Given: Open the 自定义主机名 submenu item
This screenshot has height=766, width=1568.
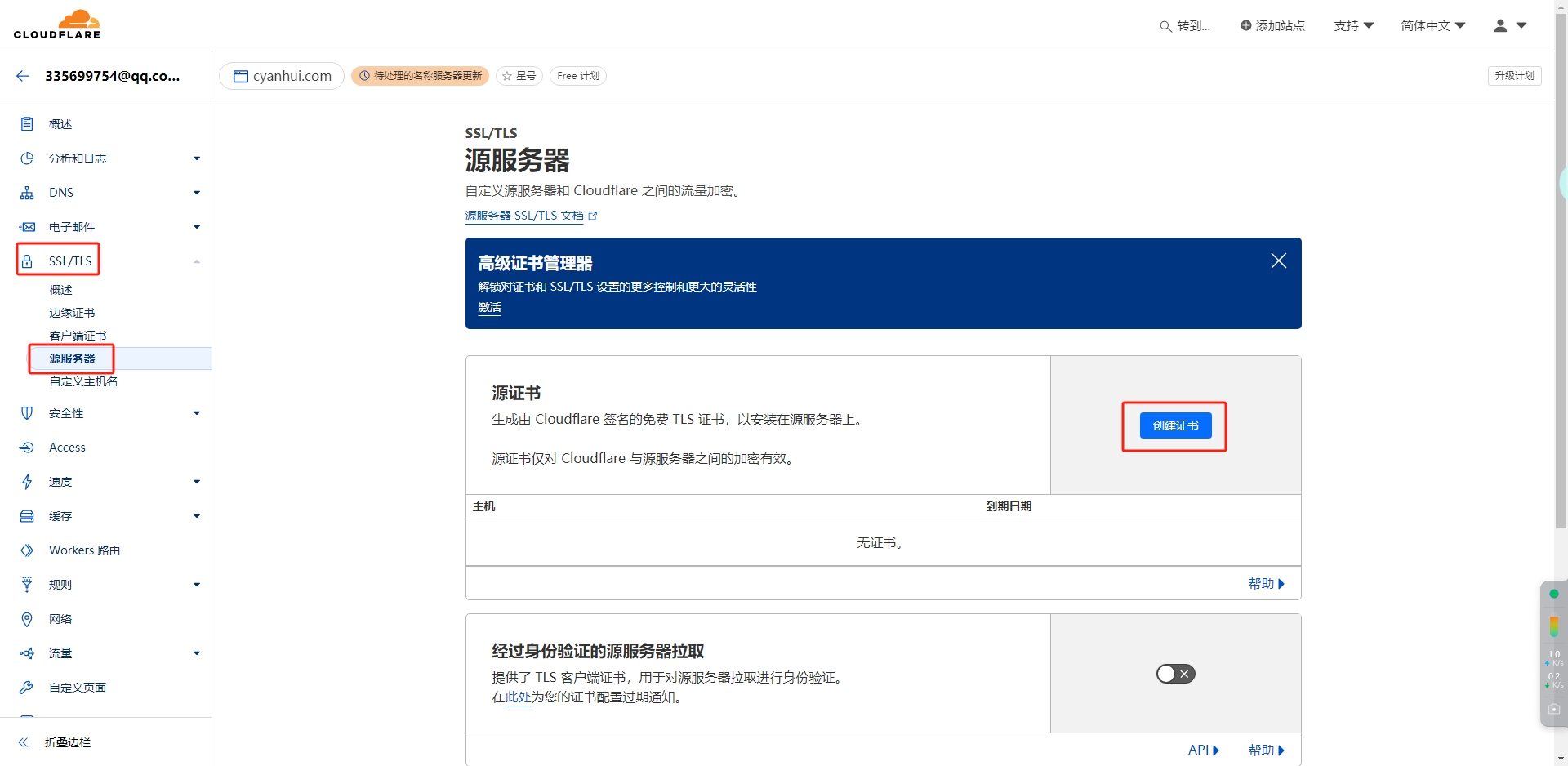Looking at the screenshot, I should [x=84, y=381].
